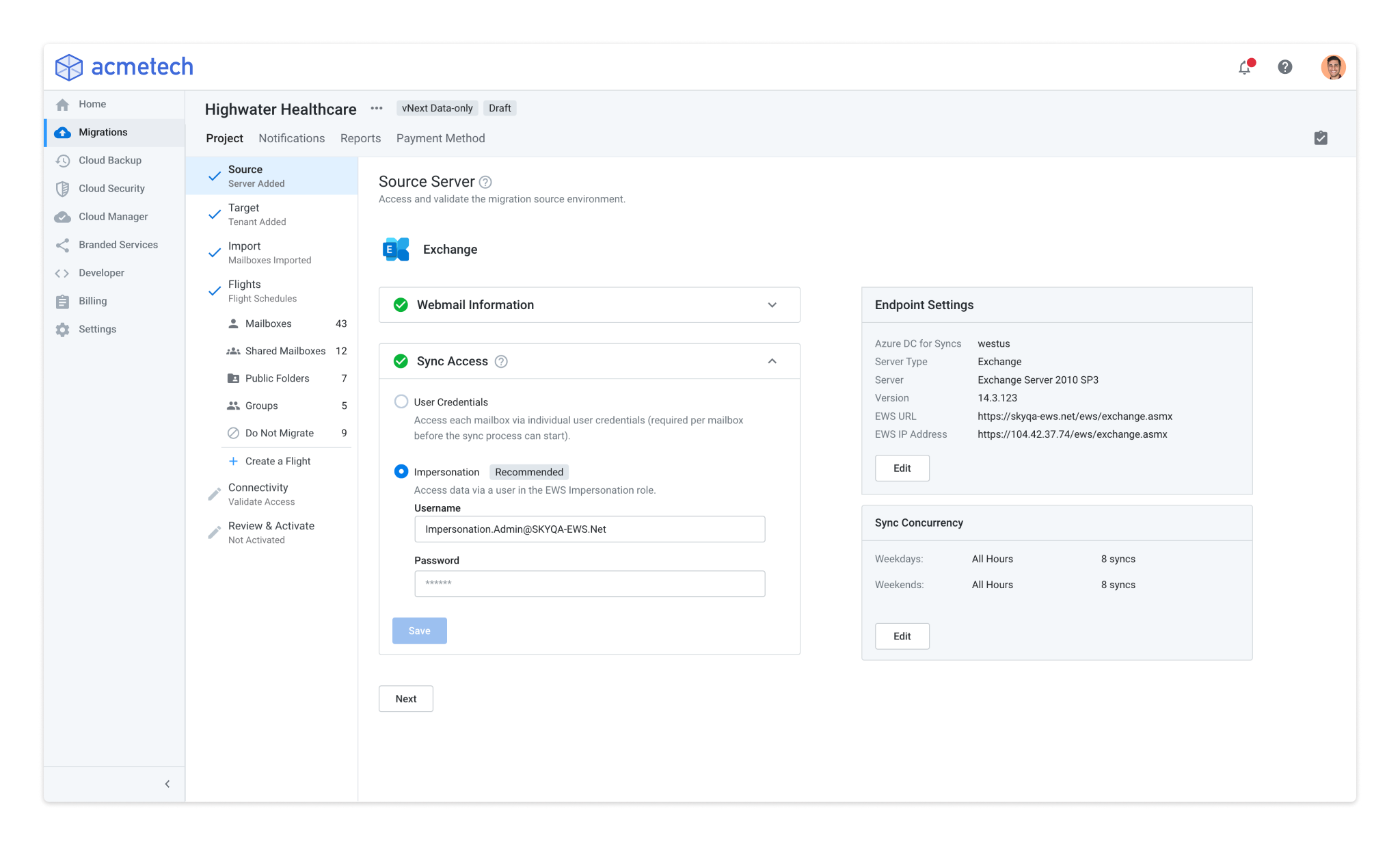Click the Next button
The width and height of the screenshot is (1400, 846).
click(x=405, y=698)
